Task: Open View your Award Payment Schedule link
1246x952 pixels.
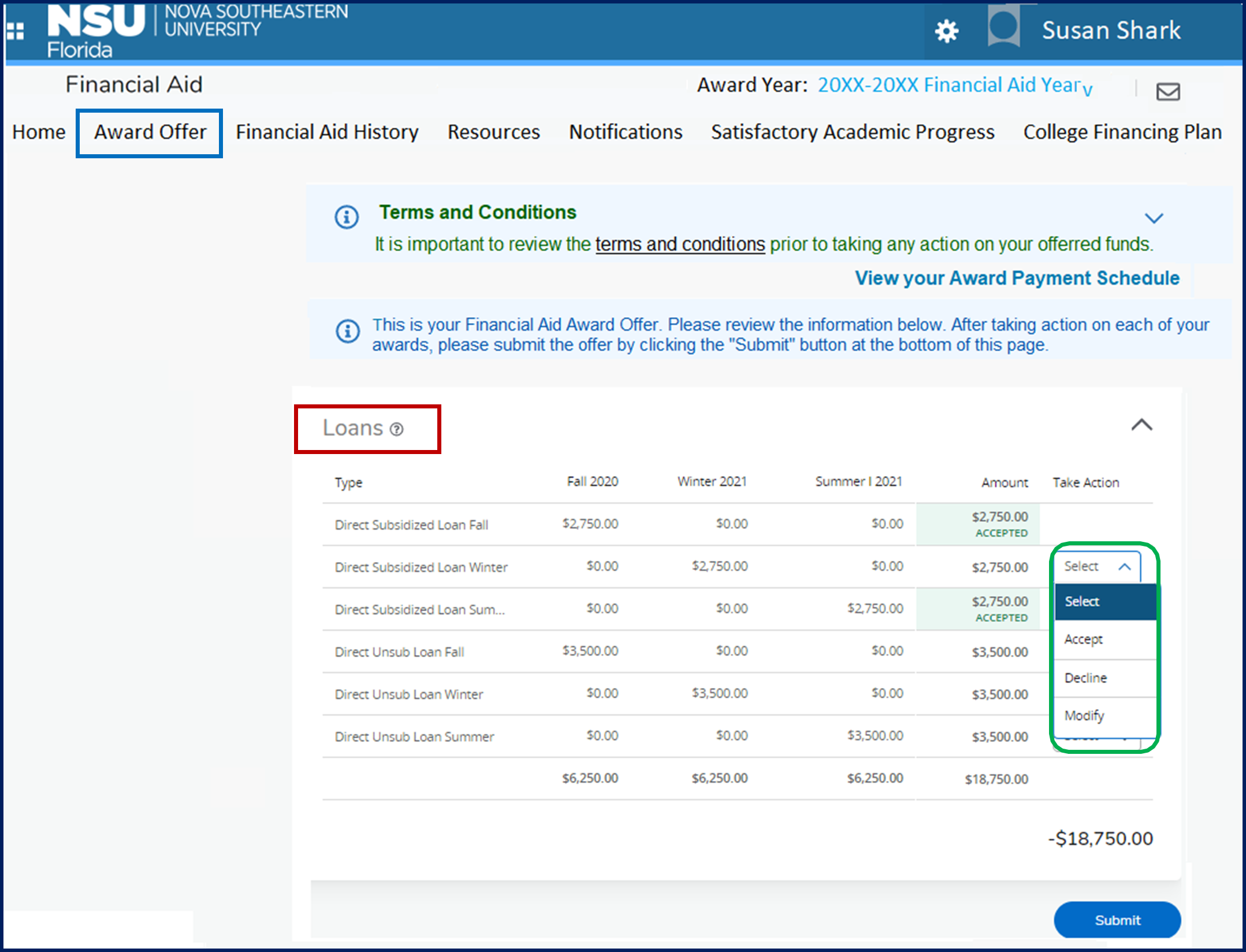Action: click(x=1017, y=278)
